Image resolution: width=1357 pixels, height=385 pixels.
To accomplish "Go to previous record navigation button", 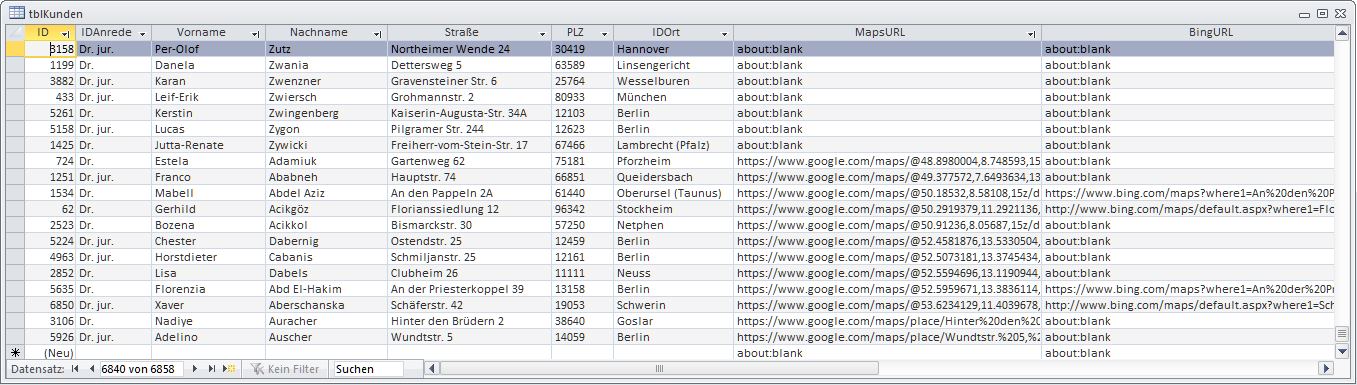I will [x=91, y=369].
